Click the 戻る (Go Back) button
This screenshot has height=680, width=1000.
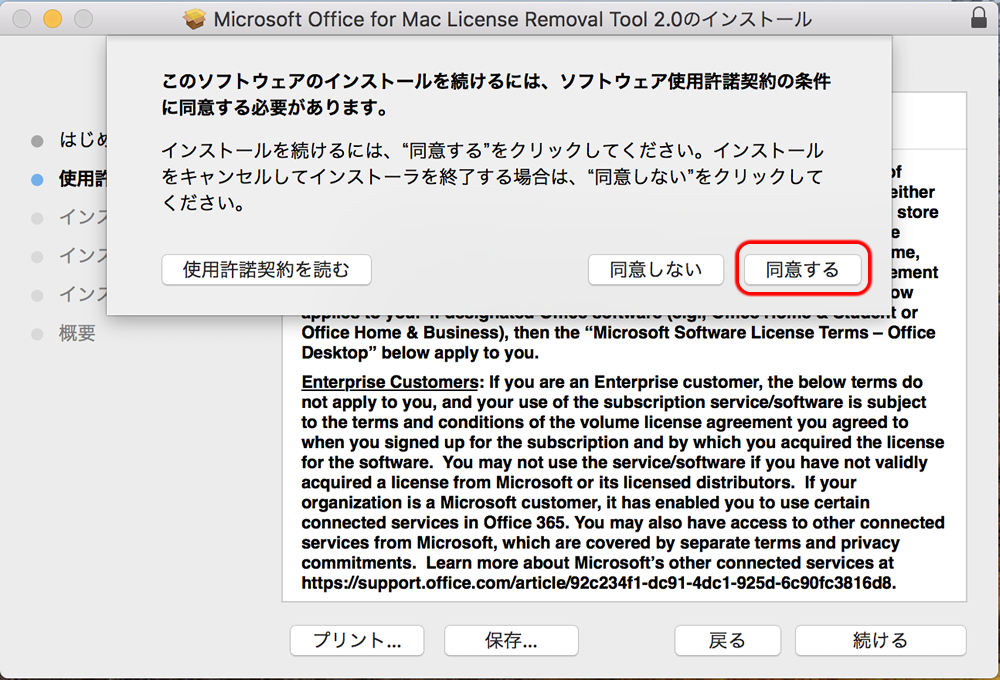click(728, 640)
